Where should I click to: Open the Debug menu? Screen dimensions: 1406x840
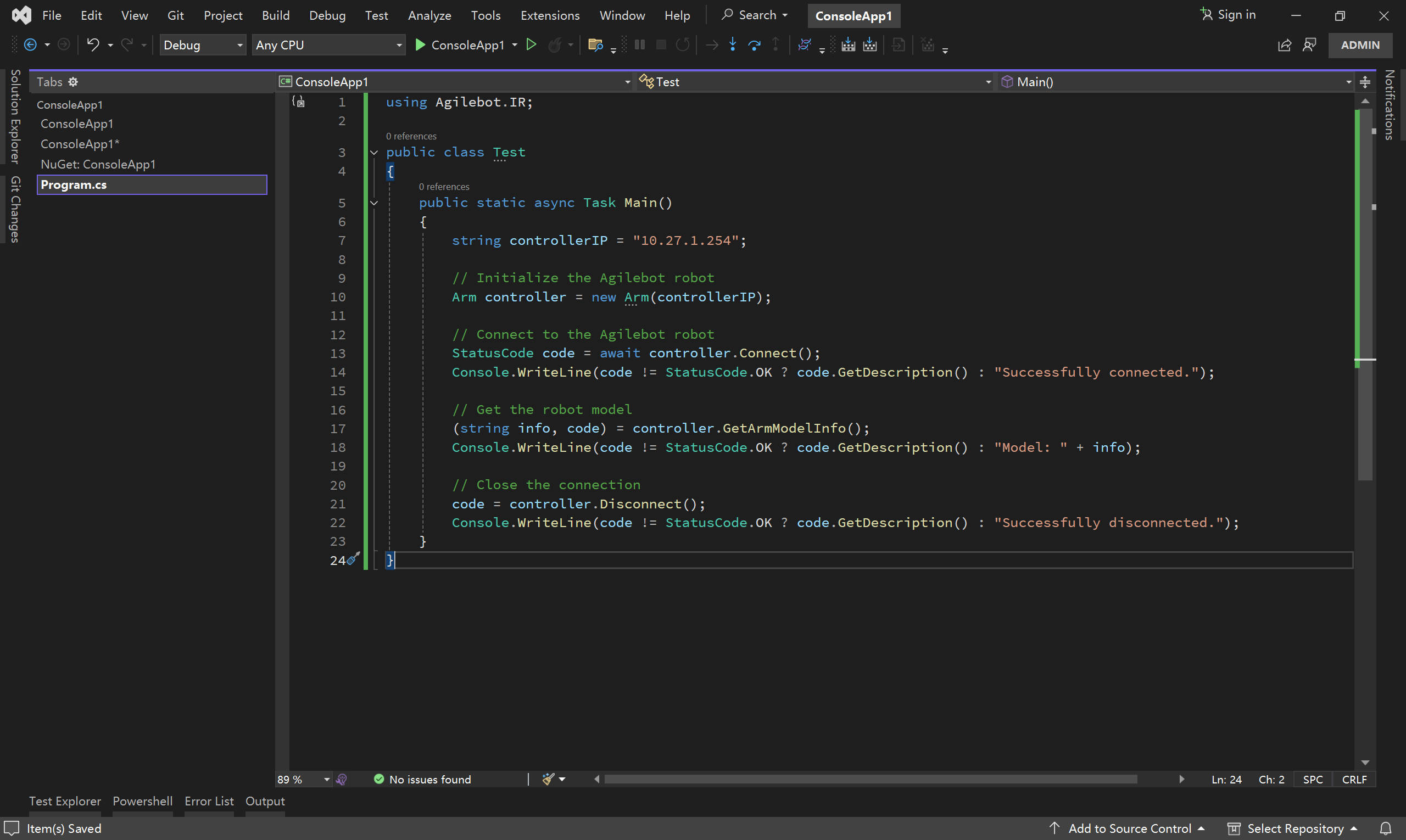pyautogui.click(x=327, y=15)
